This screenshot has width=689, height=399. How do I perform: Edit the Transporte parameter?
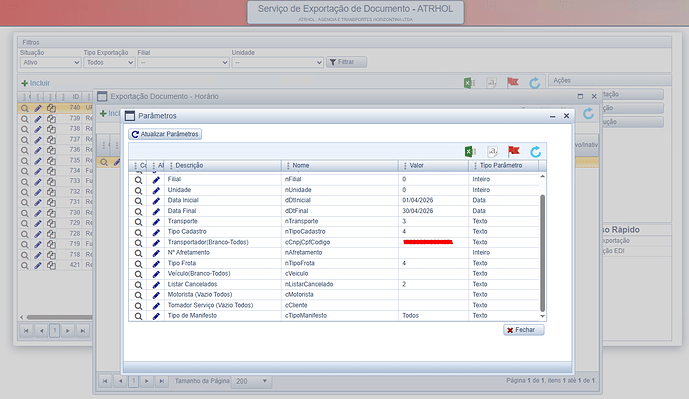156,222
